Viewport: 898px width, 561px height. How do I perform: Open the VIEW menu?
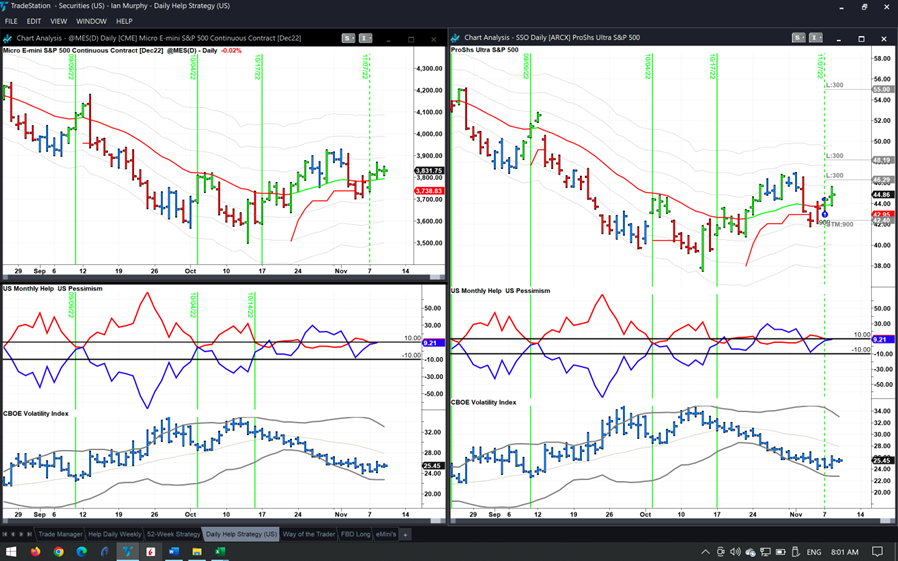click(x=58, y=21)
